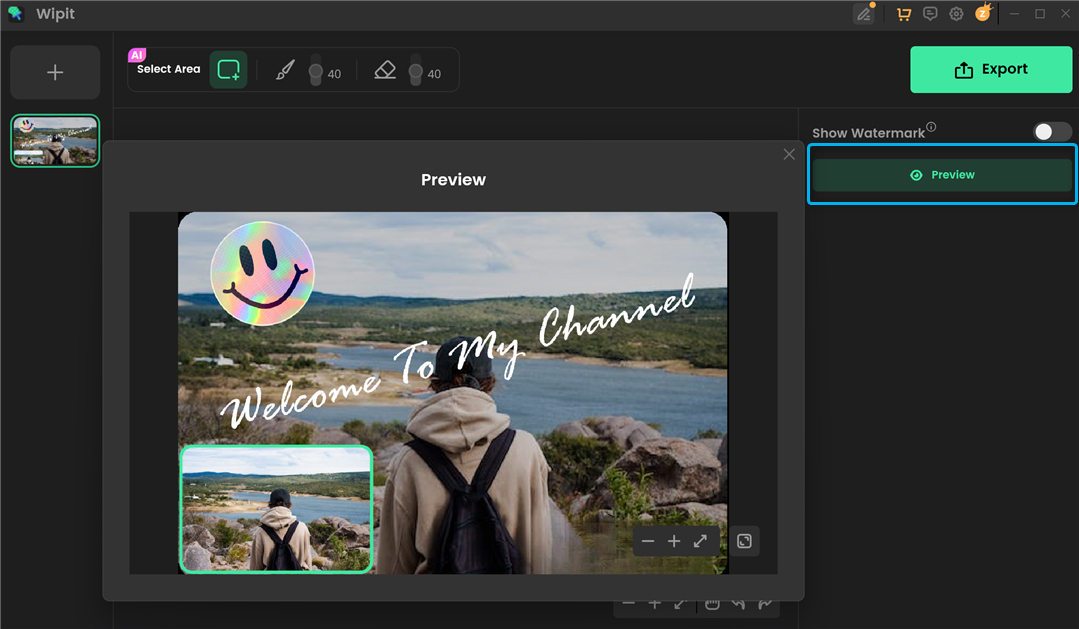Click the edit pen icon with notification dot

click(864, 13)
